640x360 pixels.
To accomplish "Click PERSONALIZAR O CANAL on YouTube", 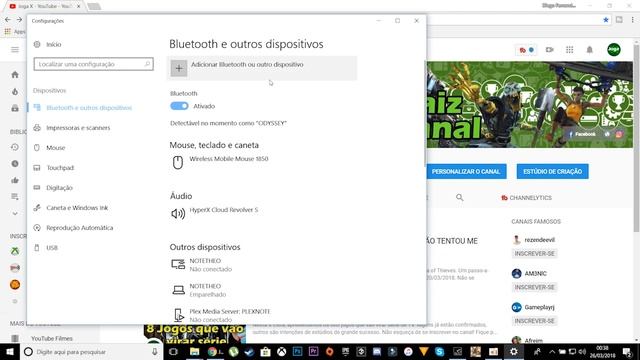I will (x=466, y=171).
